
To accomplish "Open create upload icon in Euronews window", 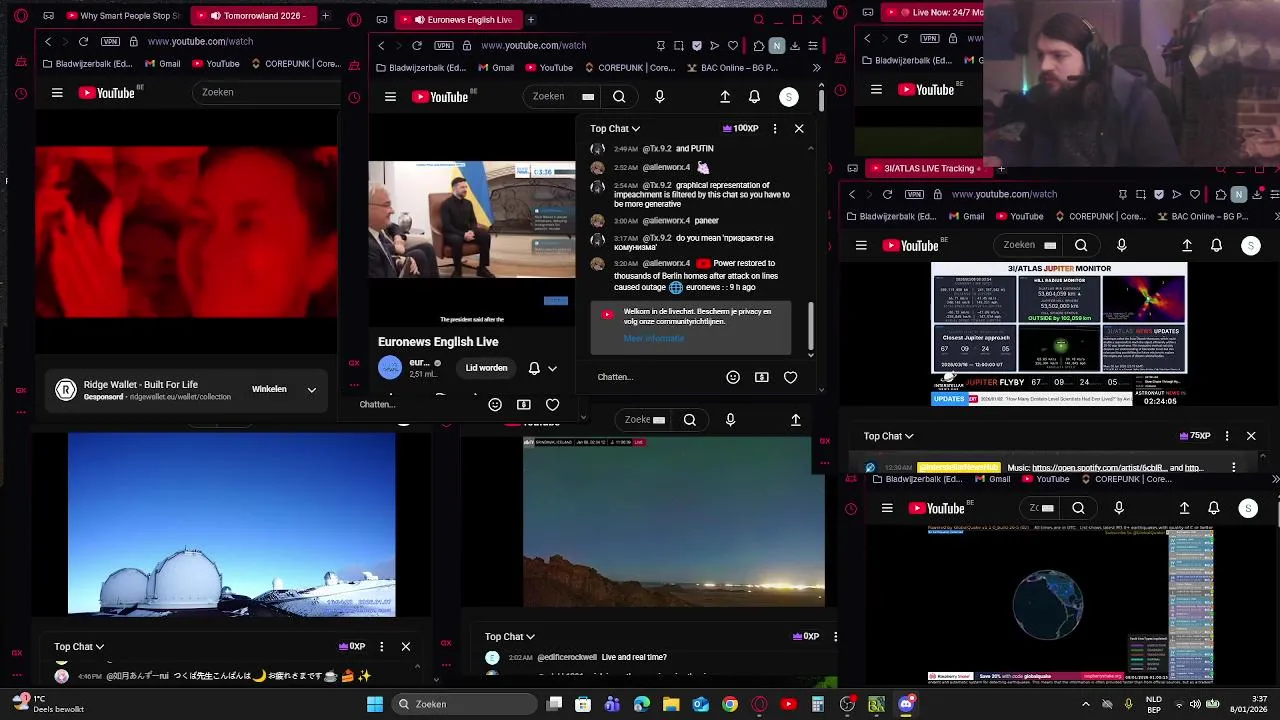I will (725, 97).
